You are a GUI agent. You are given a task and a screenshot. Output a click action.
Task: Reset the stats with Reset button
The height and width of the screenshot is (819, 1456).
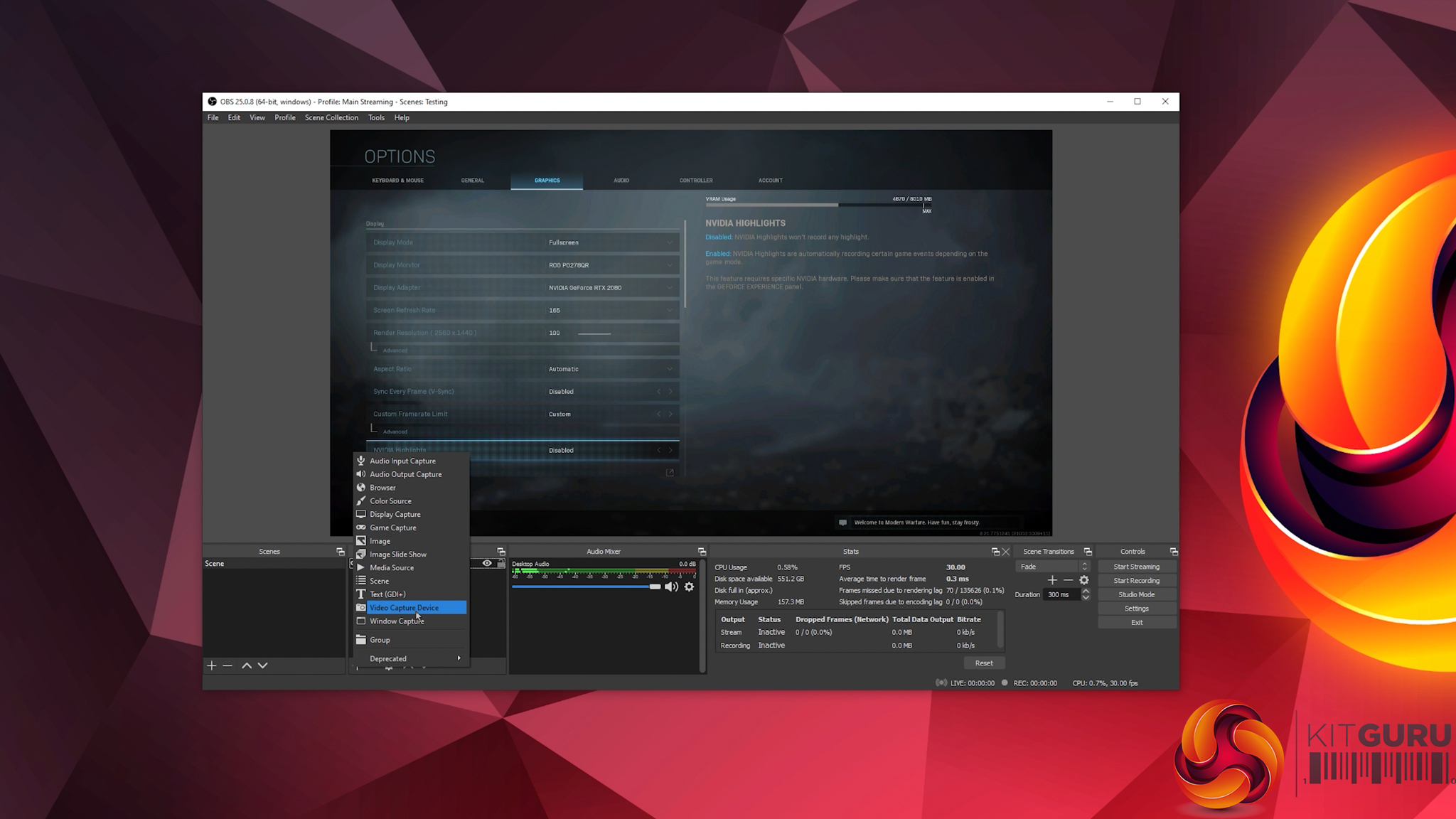pos(984,663)
